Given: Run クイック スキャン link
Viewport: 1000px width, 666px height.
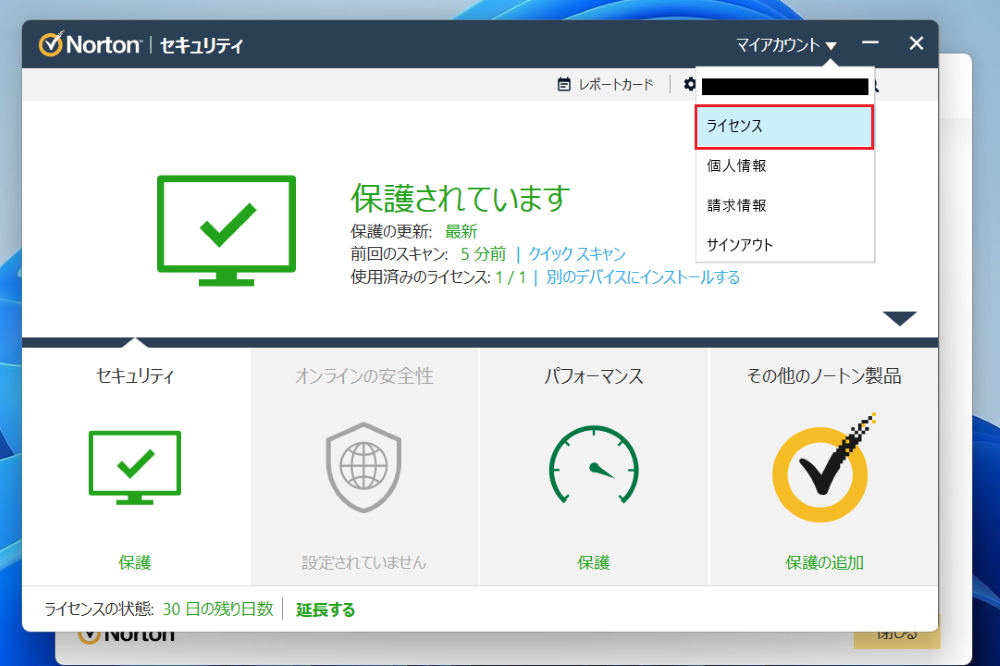Looking at the screenshot, I should (577, 254).
